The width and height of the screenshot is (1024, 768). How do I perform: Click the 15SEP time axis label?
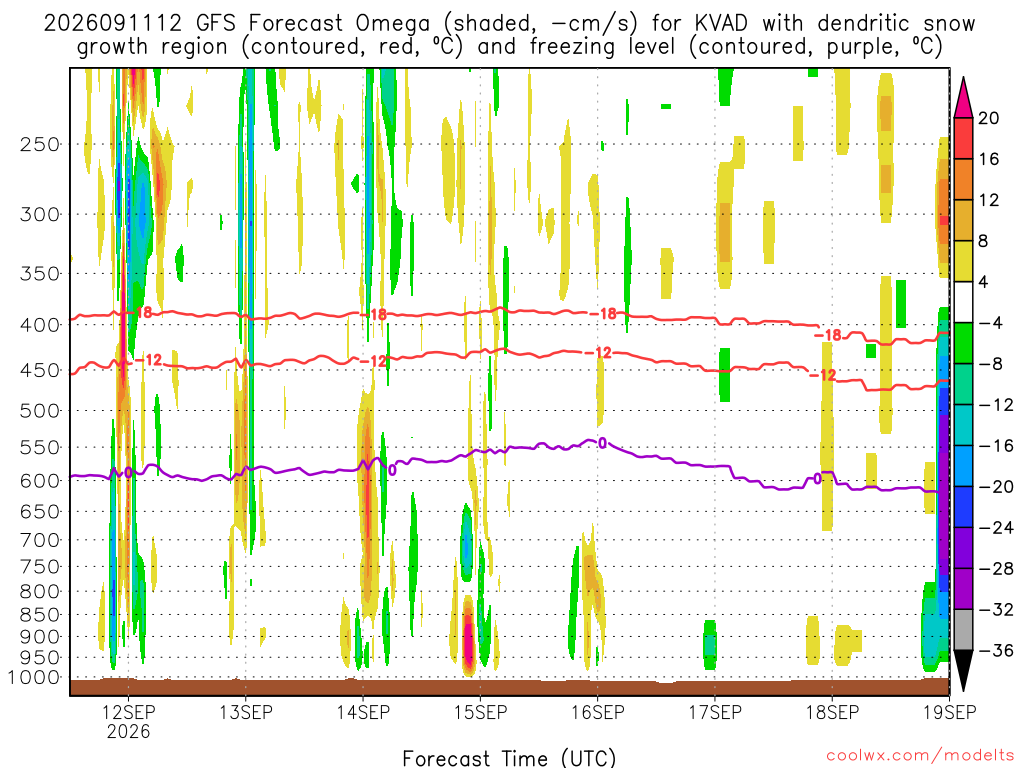pyautogui.click(x=480, y=712)
